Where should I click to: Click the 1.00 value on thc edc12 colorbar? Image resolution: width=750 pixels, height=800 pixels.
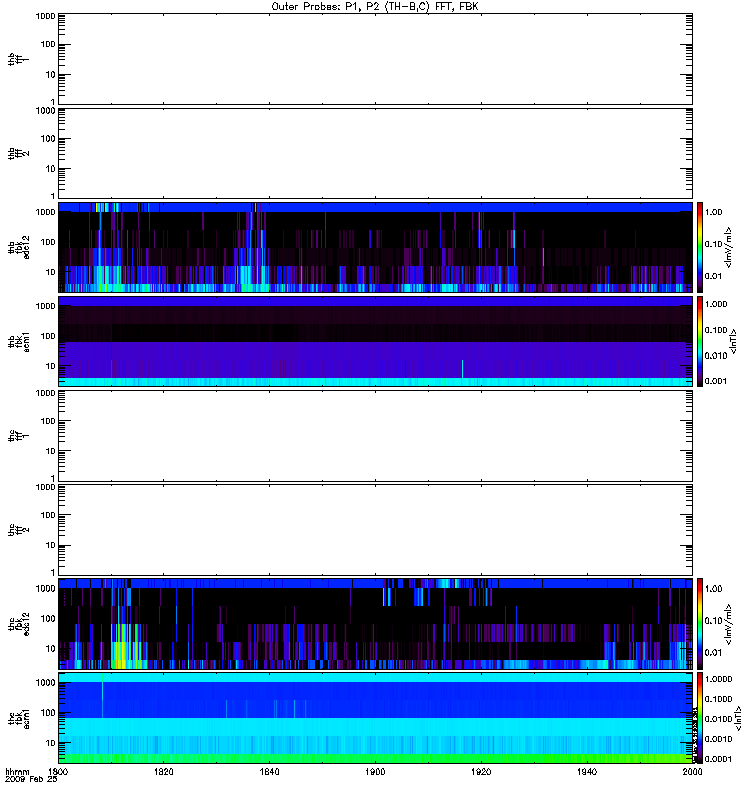714,589
